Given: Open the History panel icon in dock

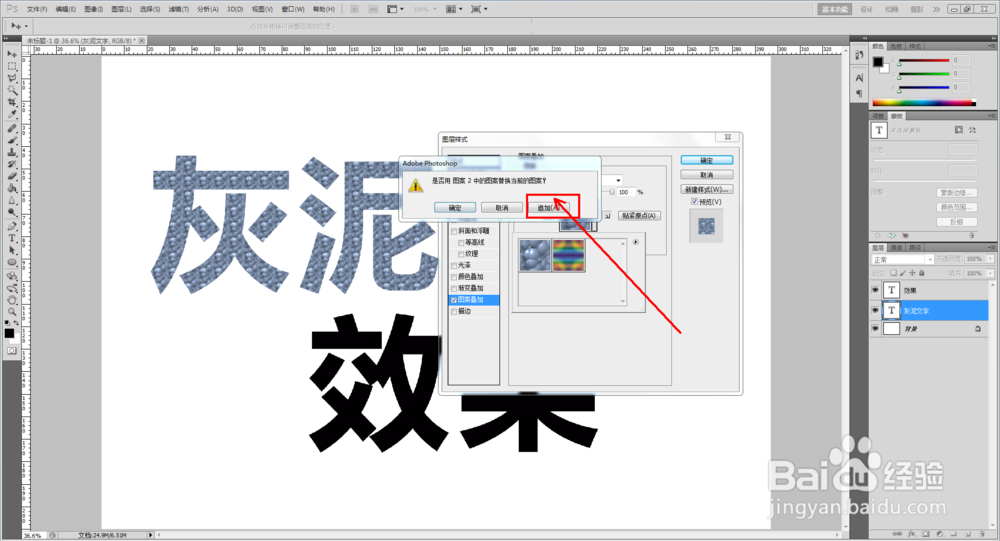Looking at the screenshot, I should tap(859, 56).
